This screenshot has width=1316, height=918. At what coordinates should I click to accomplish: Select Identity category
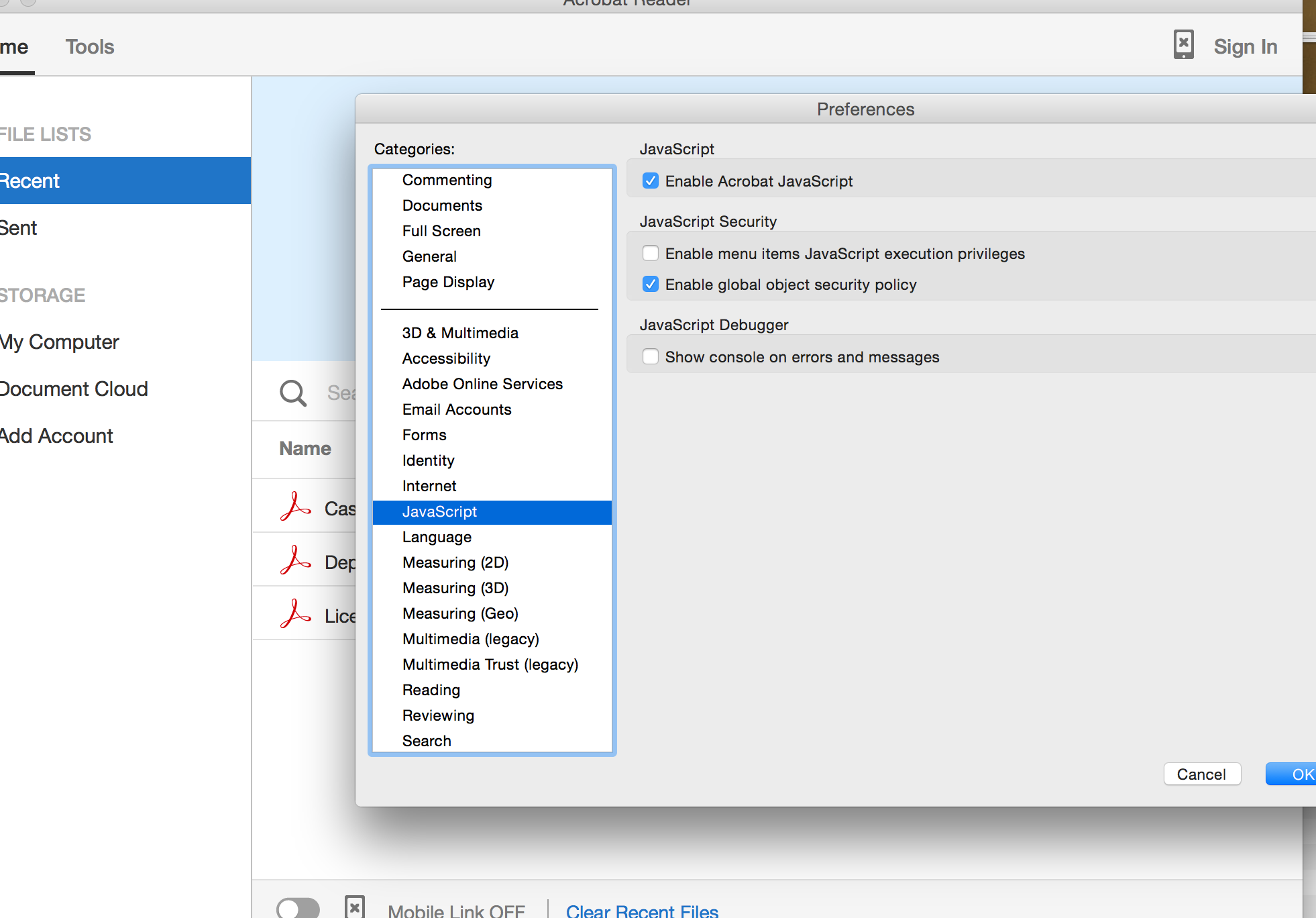(492, 460)
